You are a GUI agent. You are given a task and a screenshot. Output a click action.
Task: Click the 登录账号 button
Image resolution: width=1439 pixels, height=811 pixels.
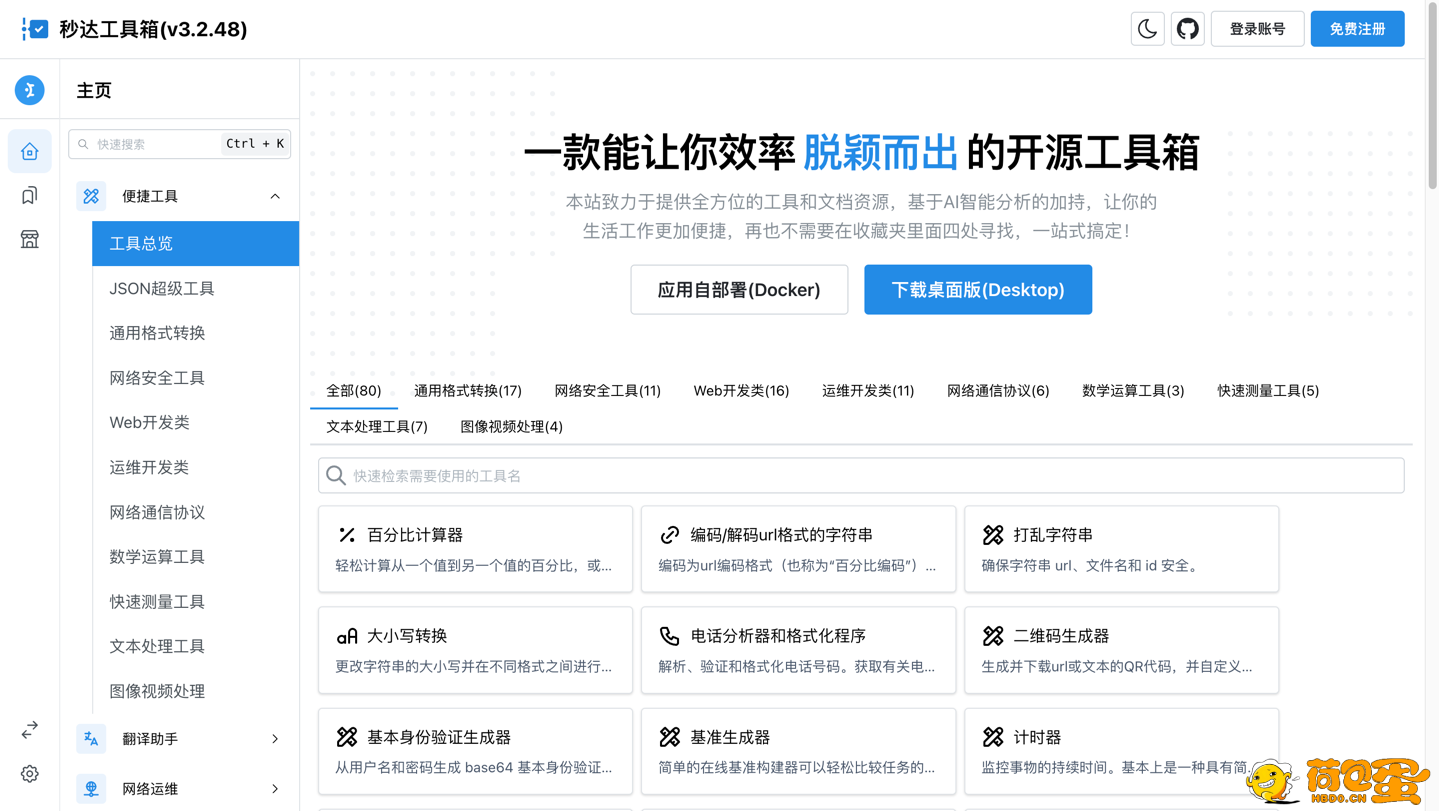coord(1258,29)
